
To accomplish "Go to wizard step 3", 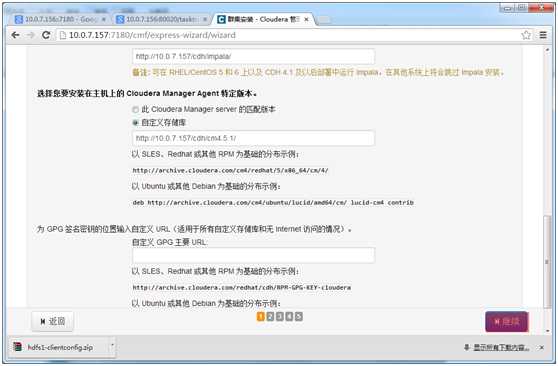I will click(280, 316).
